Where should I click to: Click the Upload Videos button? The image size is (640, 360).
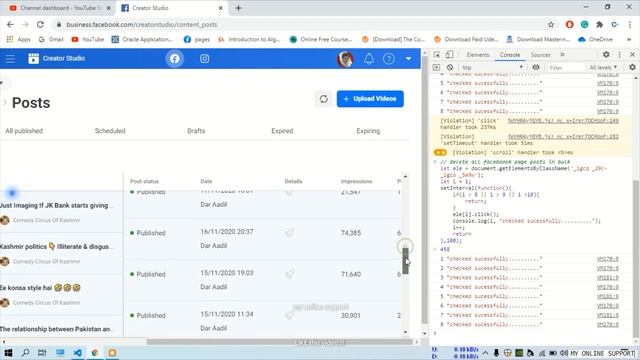(x=370, y=99)
